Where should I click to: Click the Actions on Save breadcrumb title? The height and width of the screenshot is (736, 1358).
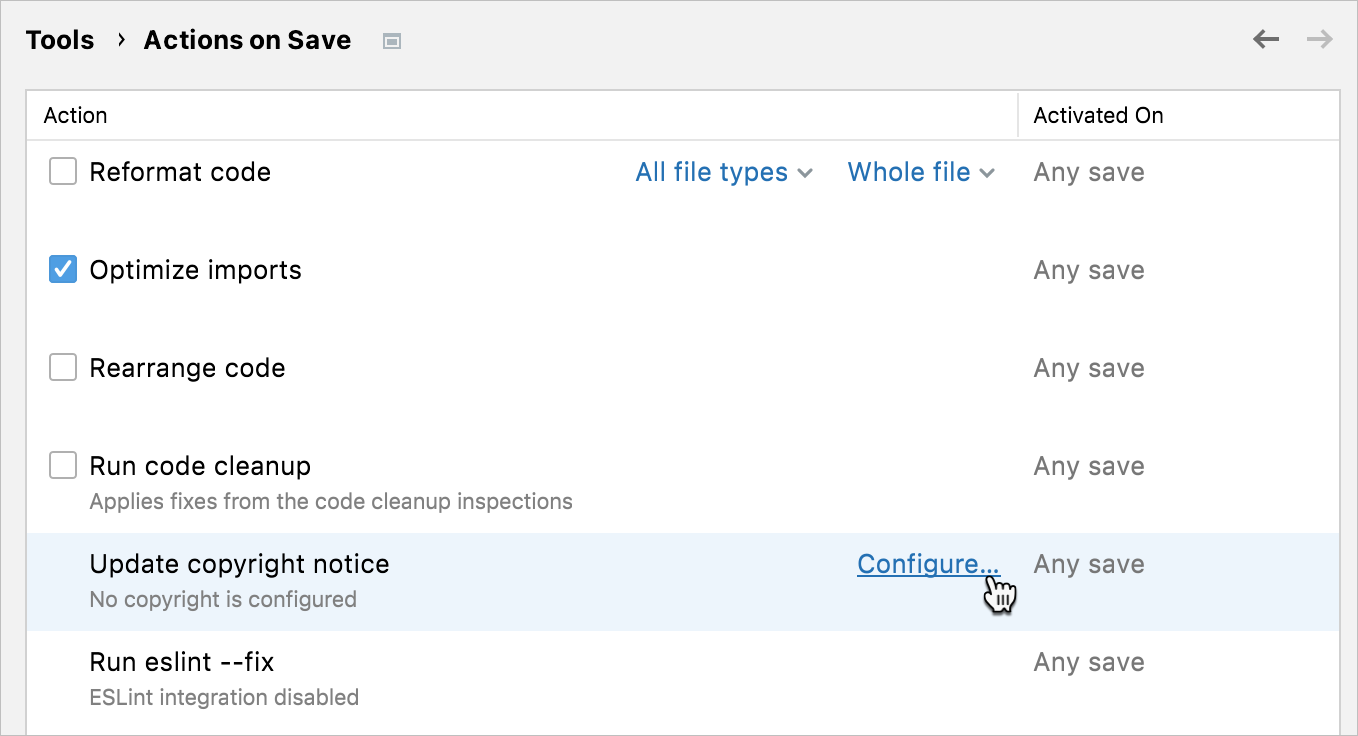[247, 40]
